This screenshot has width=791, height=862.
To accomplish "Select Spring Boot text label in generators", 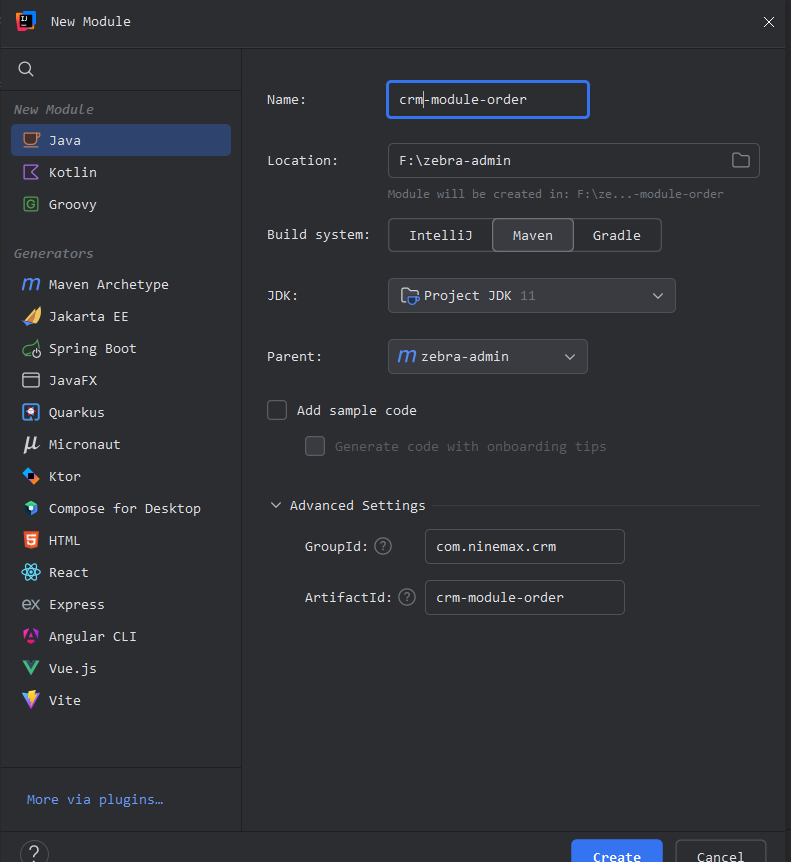I will click(x=92, y=349).
